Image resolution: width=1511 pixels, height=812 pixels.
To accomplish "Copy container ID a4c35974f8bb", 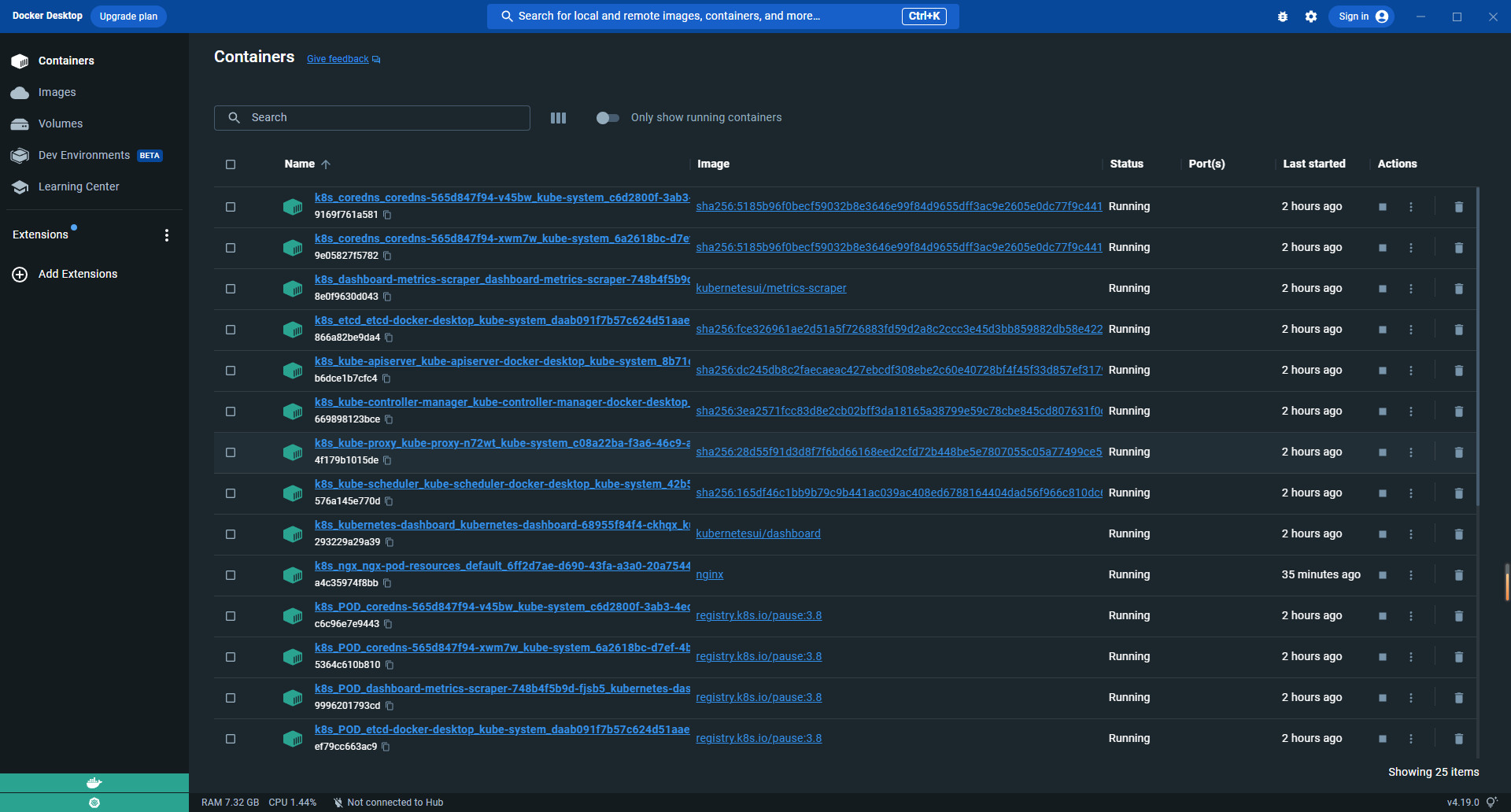I will point(387,583).
